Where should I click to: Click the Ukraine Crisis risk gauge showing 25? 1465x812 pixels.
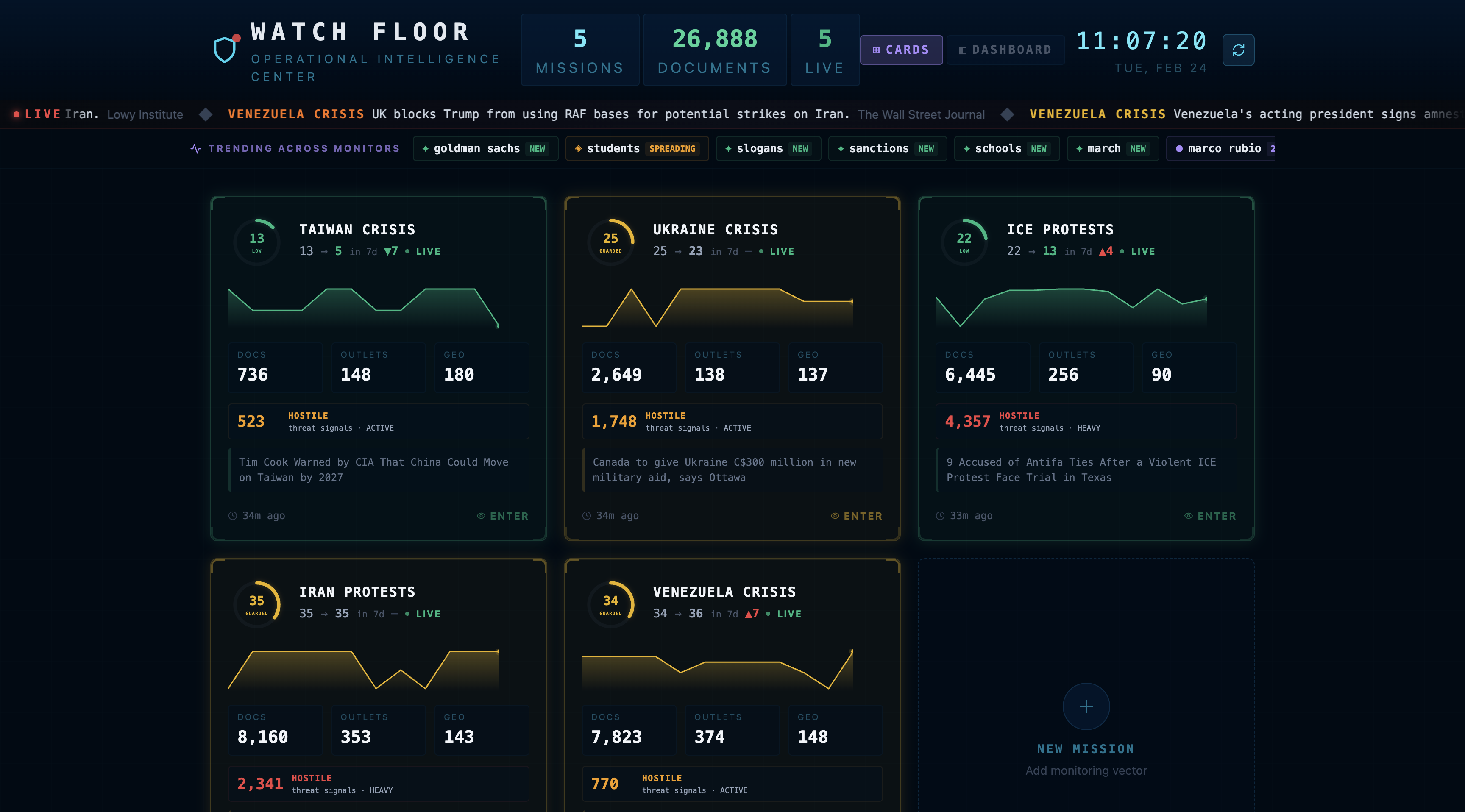[x=610, y=242]
